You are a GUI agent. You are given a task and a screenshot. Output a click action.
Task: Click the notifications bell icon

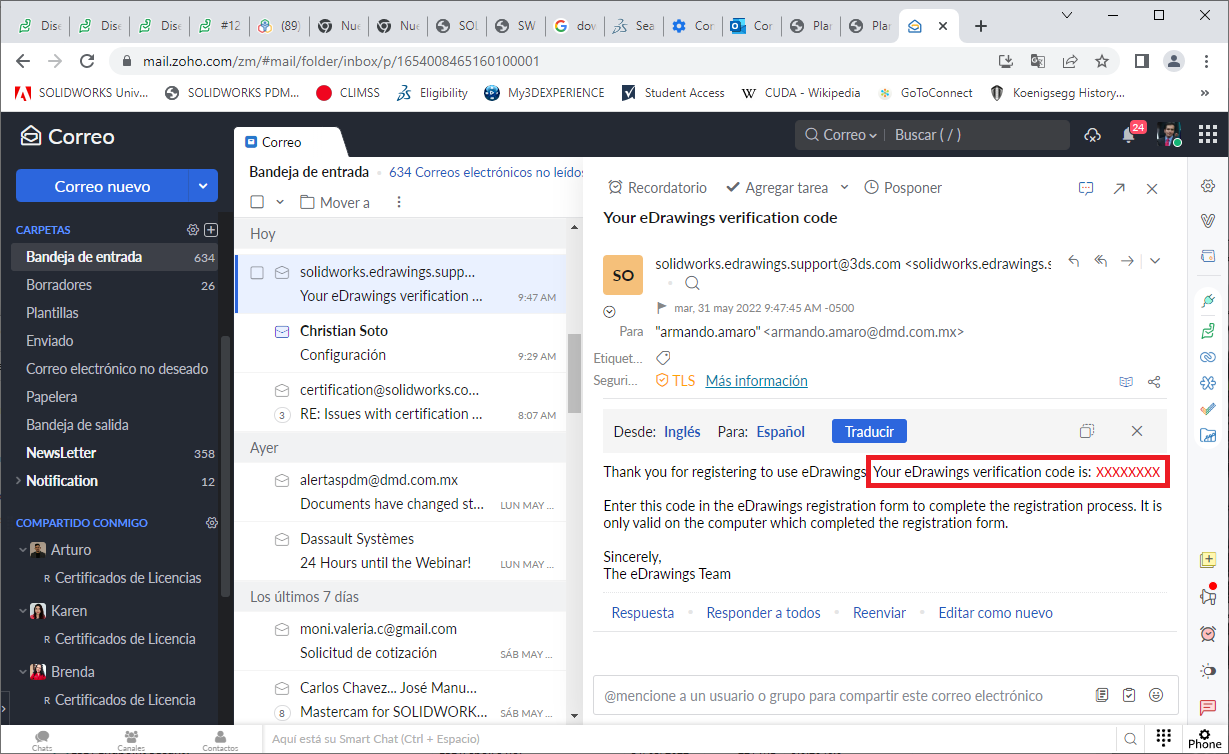[1129, 135]
